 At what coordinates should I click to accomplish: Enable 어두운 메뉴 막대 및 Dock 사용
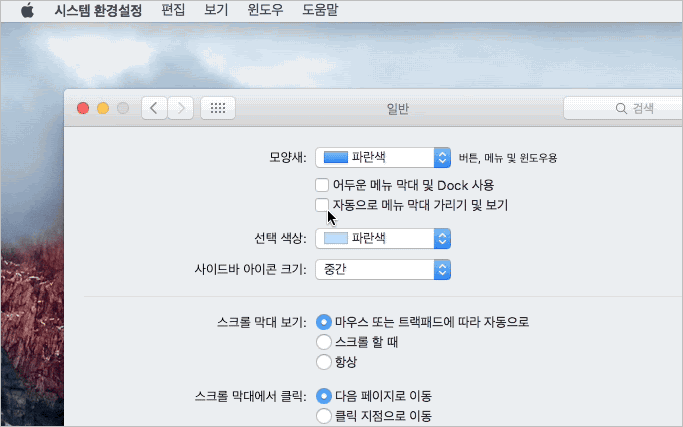point(322,185)
